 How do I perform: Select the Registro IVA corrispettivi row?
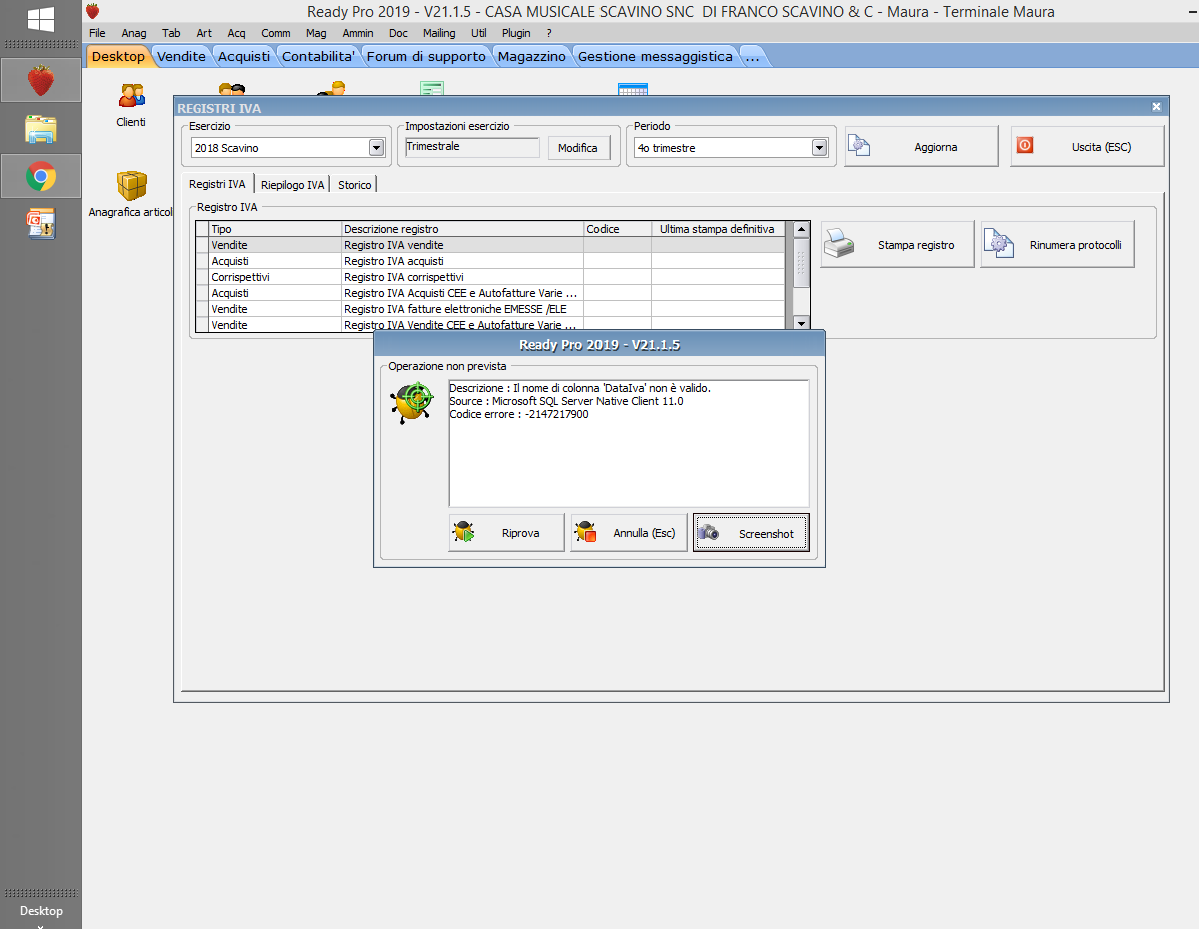490,277
